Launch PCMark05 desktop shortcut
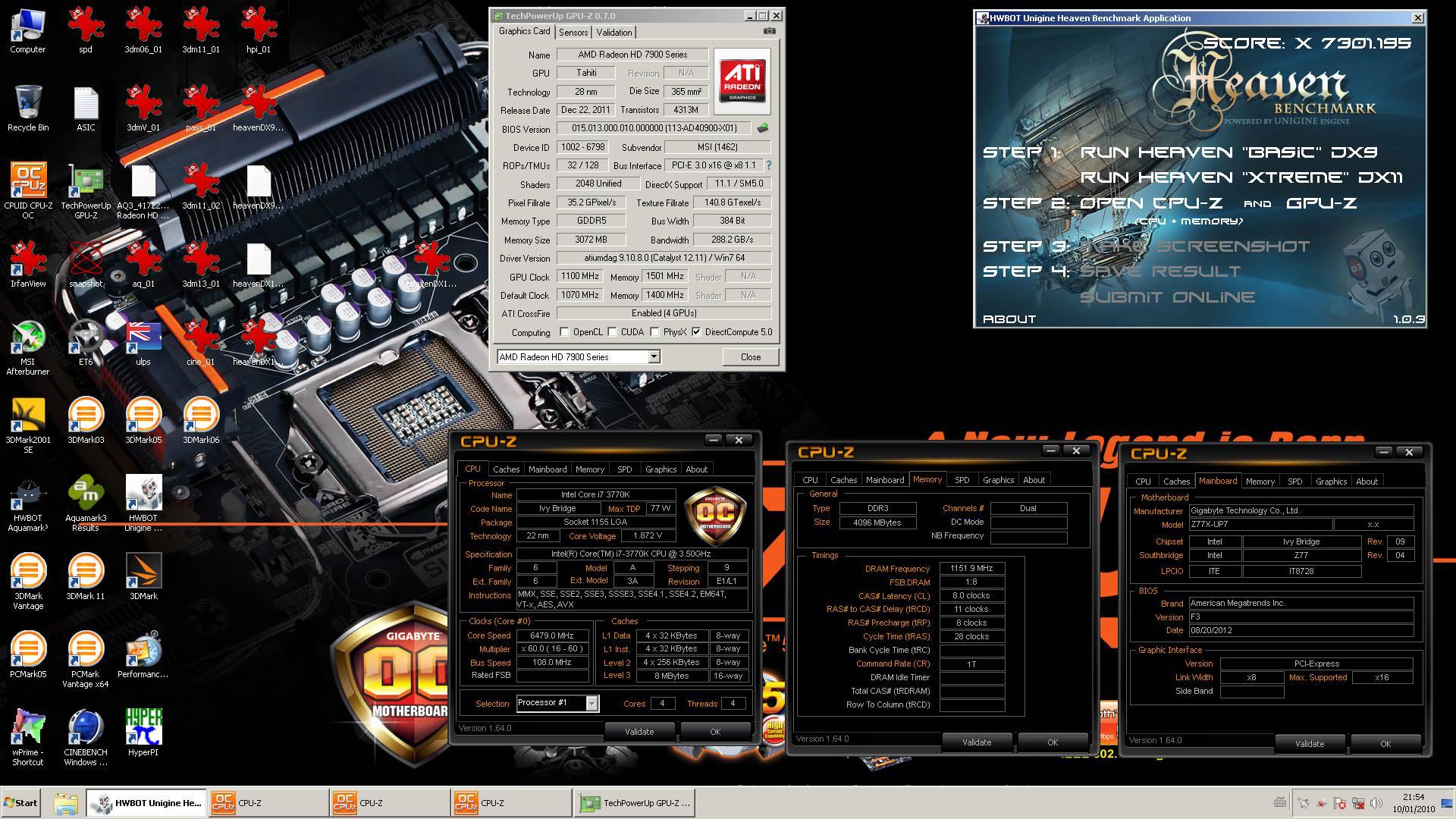Image resolution: width=1456 pixels, height=819 pixels. (27, 655)
